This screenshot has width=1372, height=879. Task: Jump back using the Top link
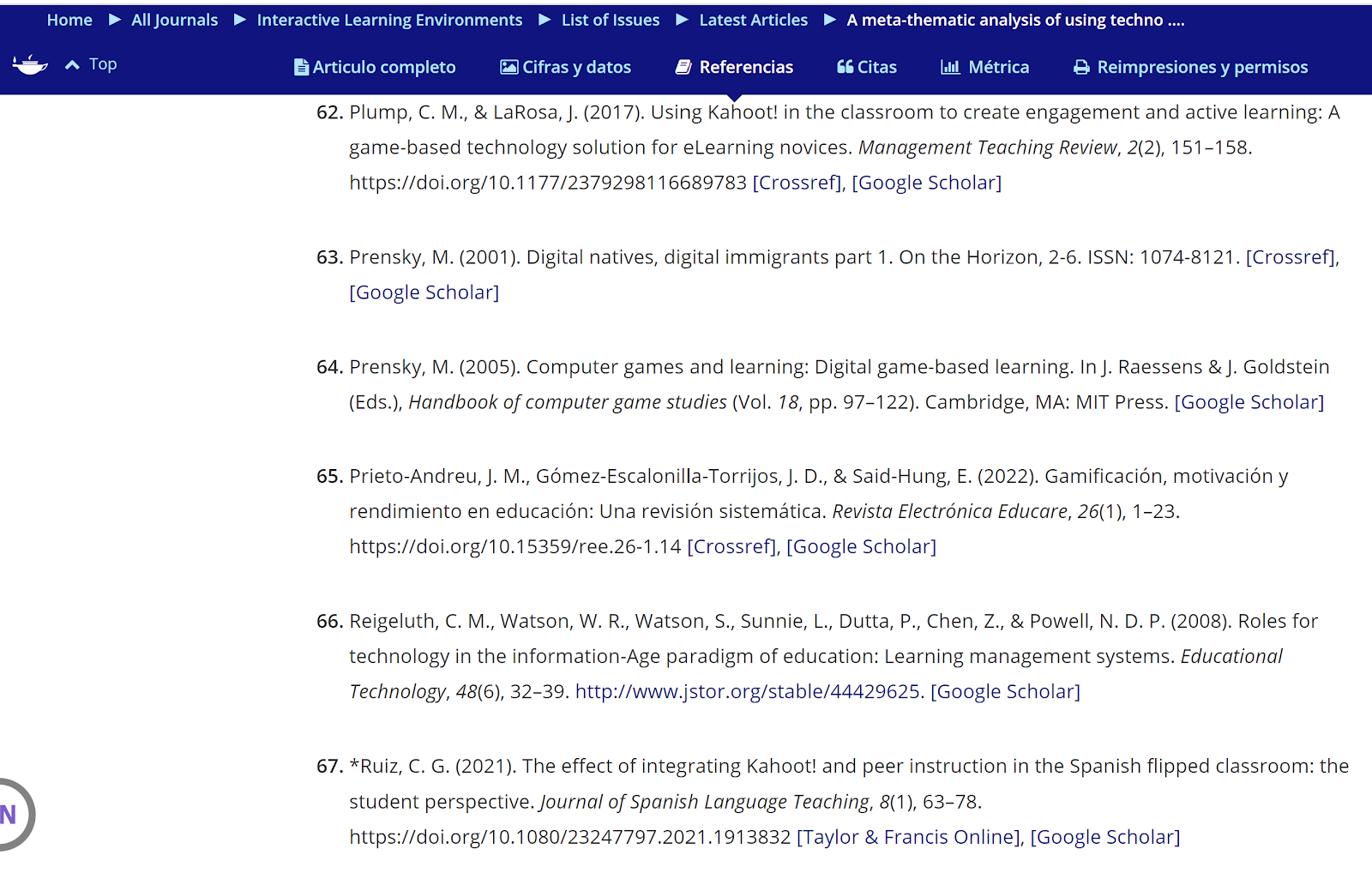103,64
